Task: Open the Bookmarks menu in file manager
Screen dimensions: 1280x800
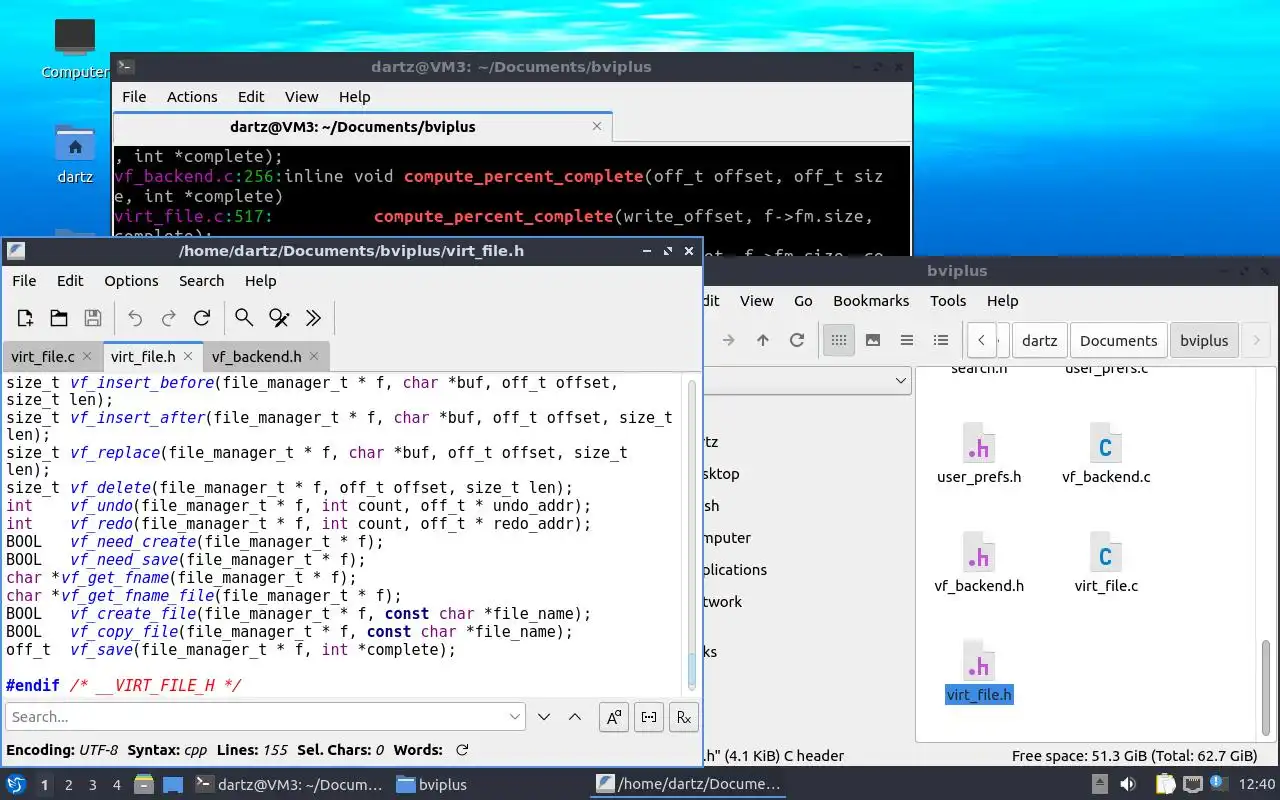Action: coord(871,301)
